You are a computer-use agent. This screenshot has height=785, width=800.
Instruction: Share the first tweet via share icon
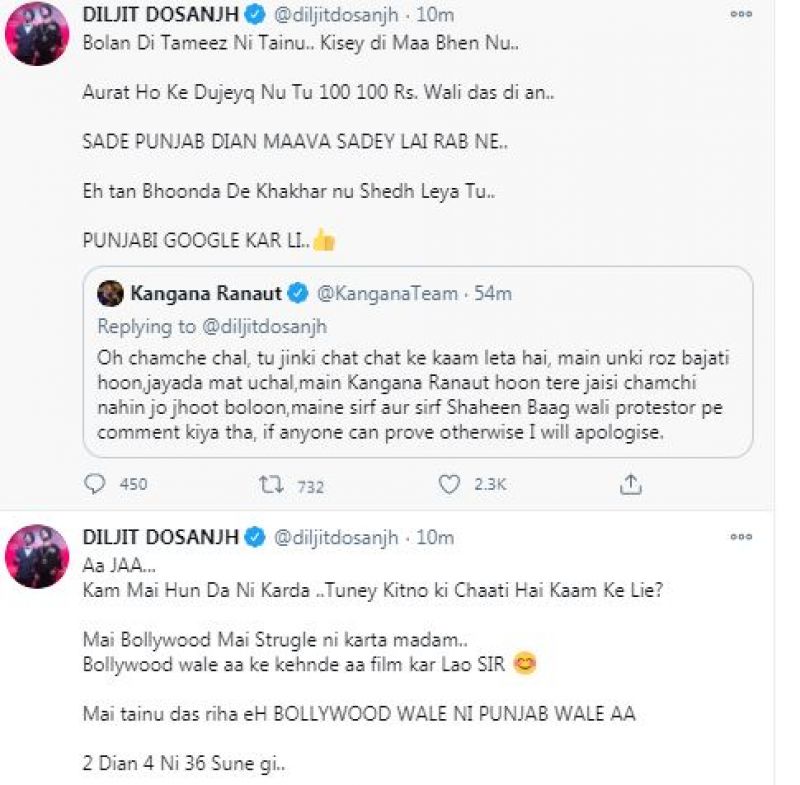click(x=630, y=484)
